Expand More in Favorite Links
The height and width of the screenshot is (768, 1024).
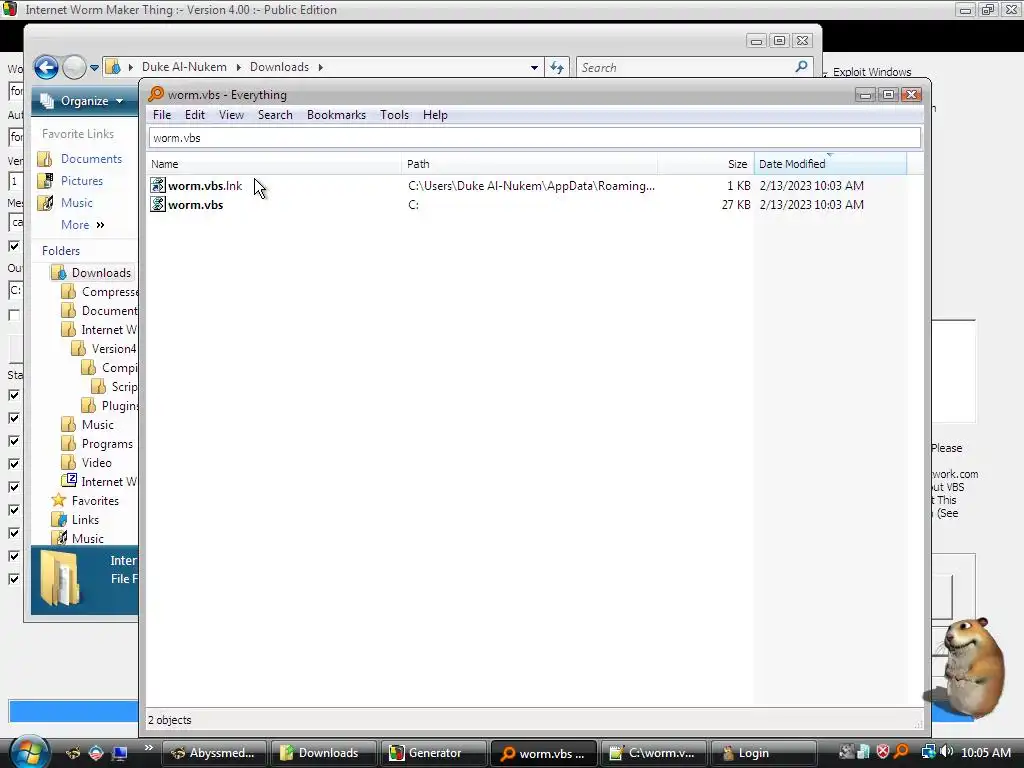coord(82,225)
